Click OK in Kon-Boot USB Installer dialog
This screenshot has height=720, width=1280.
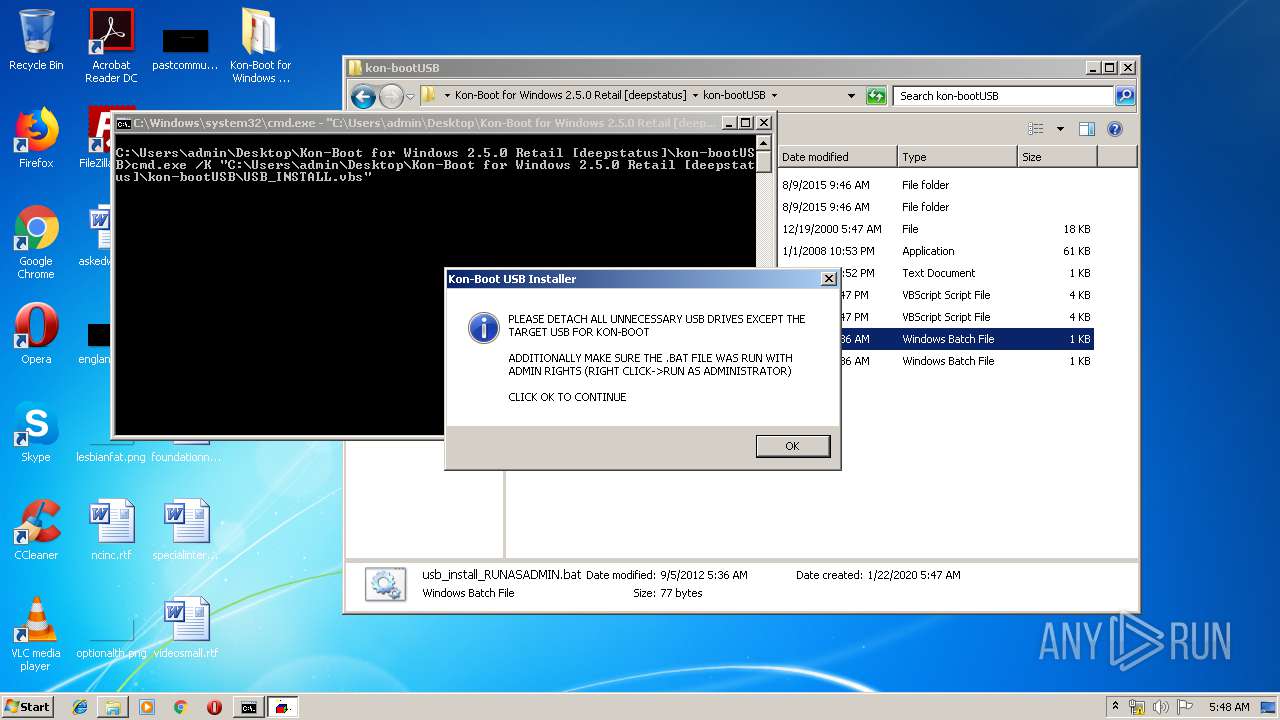[x=792, y=446]
